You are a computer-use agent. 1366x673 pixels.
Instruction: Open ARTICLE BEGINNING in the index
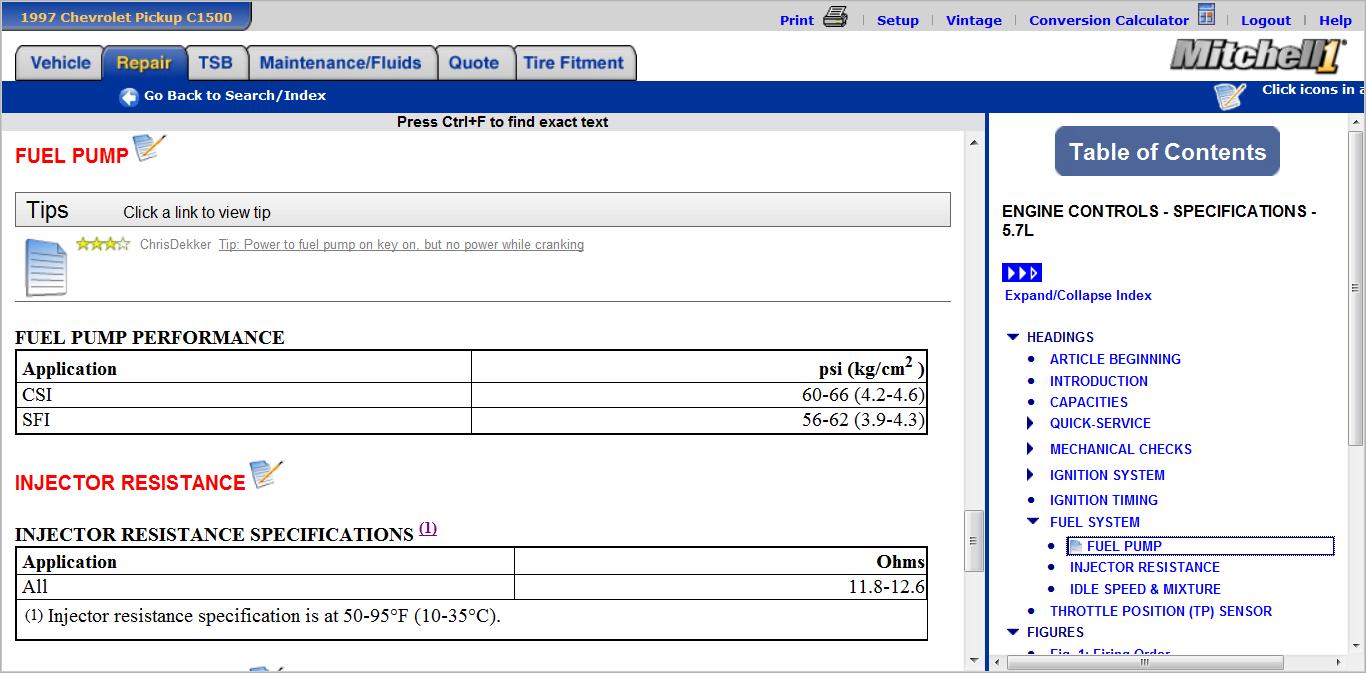1115,359
